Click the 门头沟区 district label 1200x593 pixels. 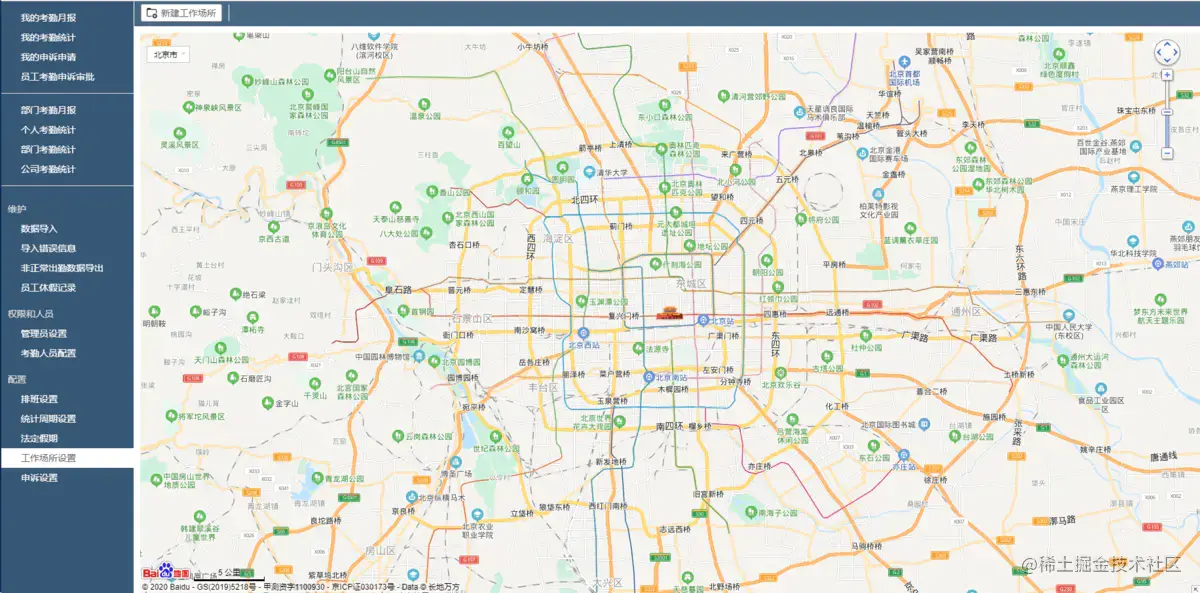332,267
